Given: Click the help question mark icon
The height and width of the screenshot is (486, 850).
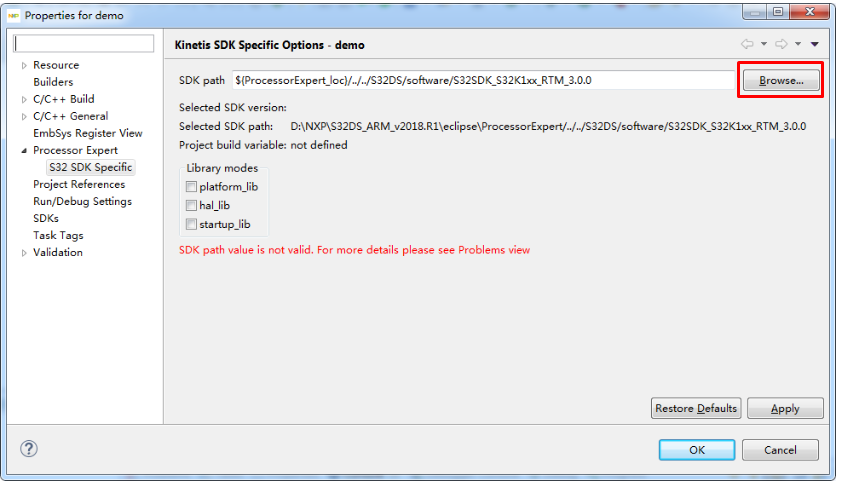Looking at the screenshot, I should 29,449.
